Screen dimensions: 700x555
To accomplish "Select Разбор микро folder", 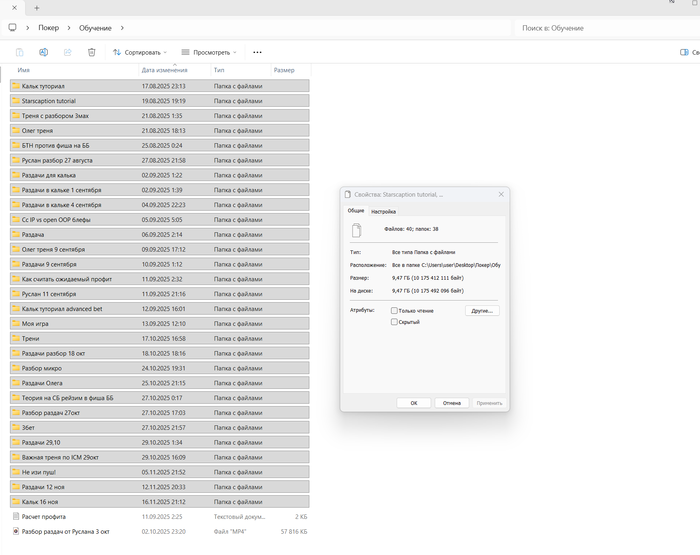I will pyautogui.click(x=159, y=368).
